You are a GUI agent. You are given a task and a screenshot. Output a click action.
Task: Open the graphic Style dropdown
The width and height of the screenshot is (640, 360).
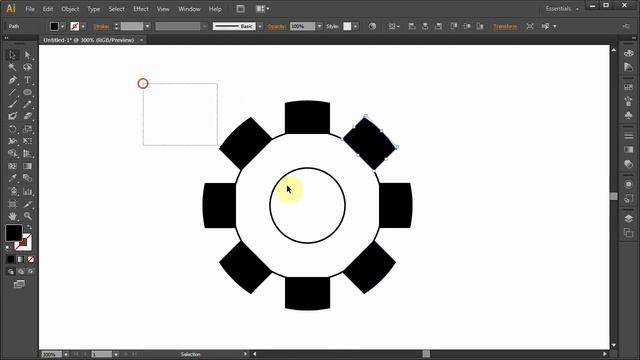point(356,26)
